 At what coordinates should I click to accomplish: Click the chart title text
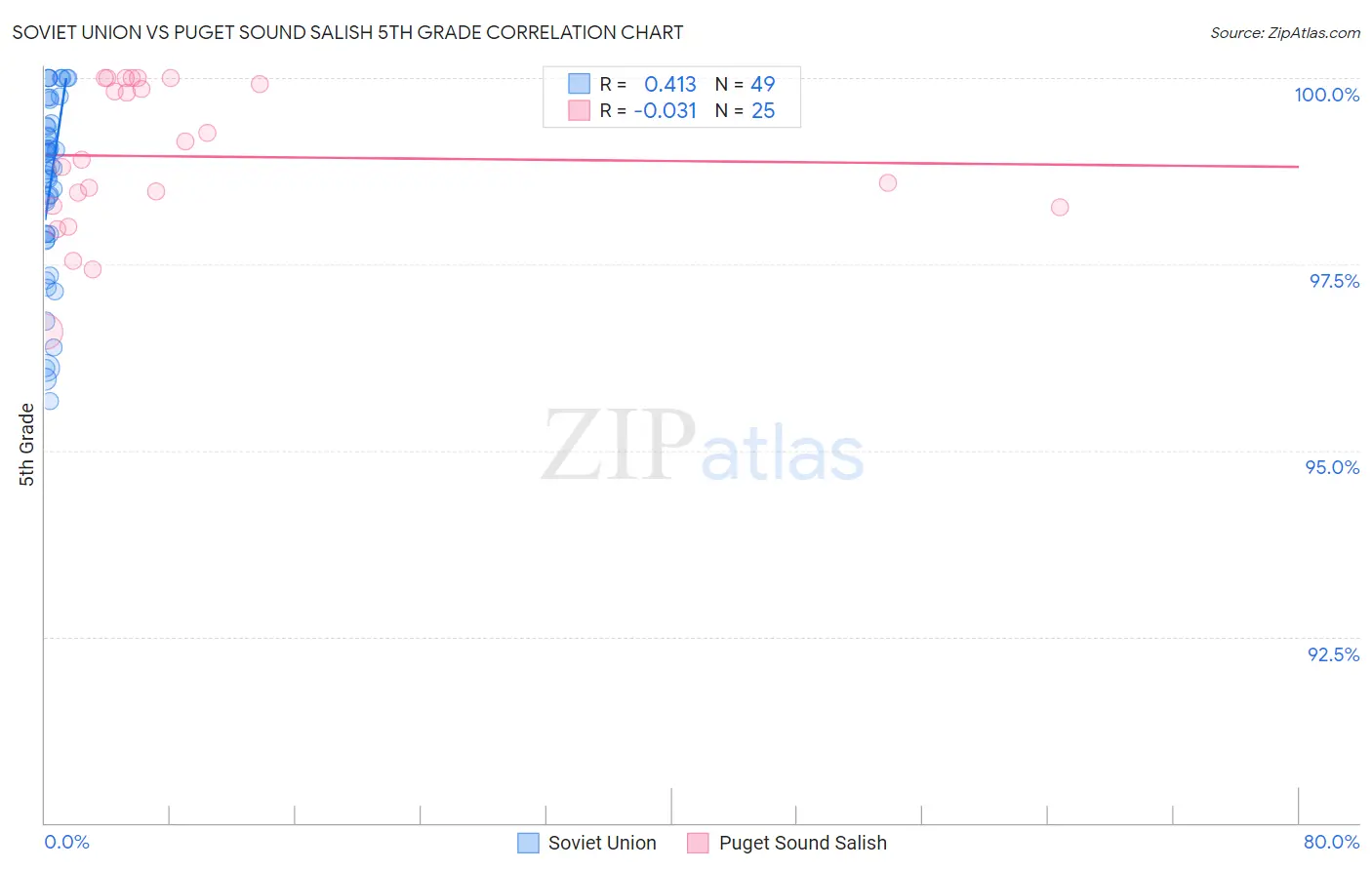coord(347,32)
